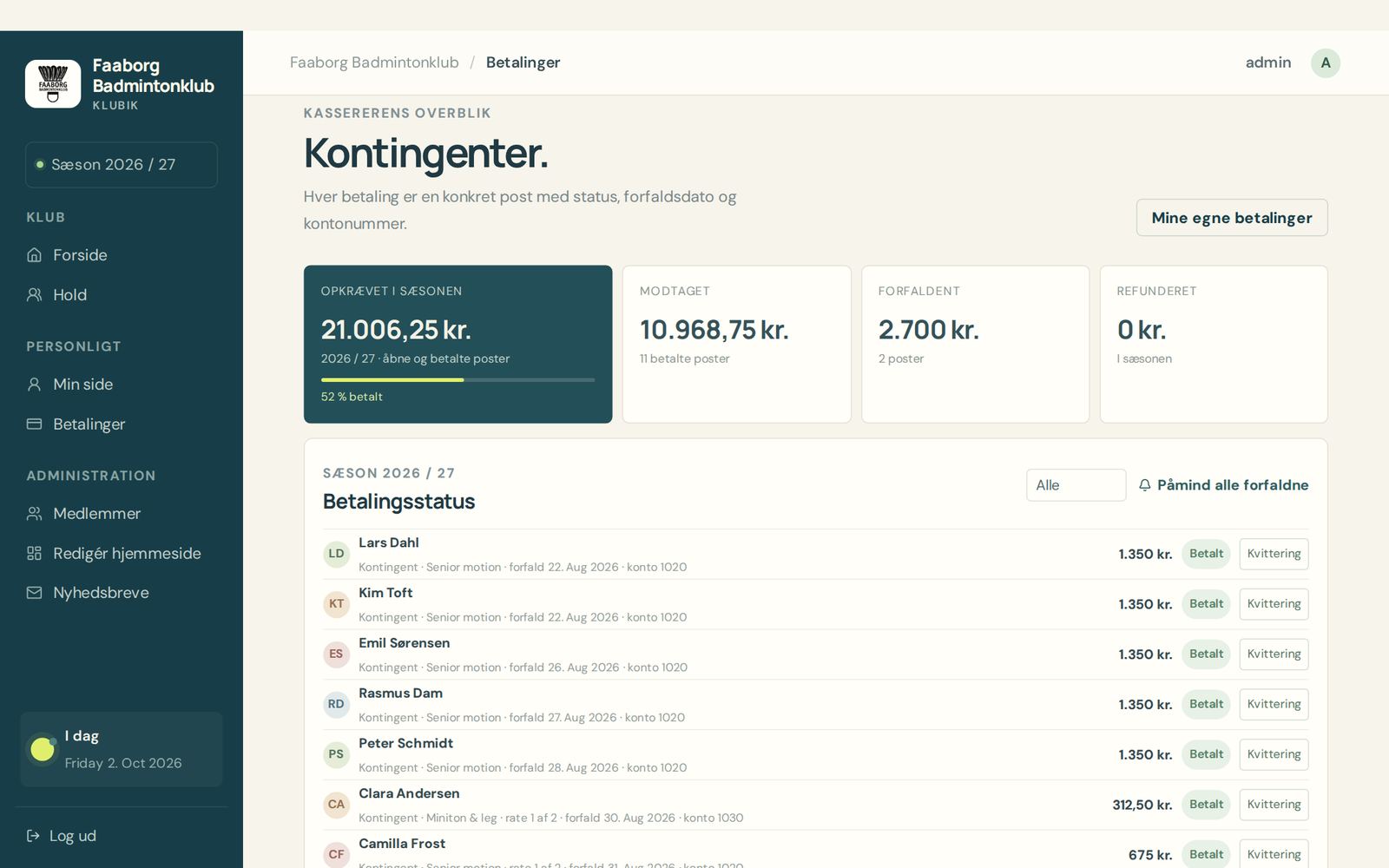
Task: Click the RD avatar for Rasmus Dam
Action: [x=336, y=704]
